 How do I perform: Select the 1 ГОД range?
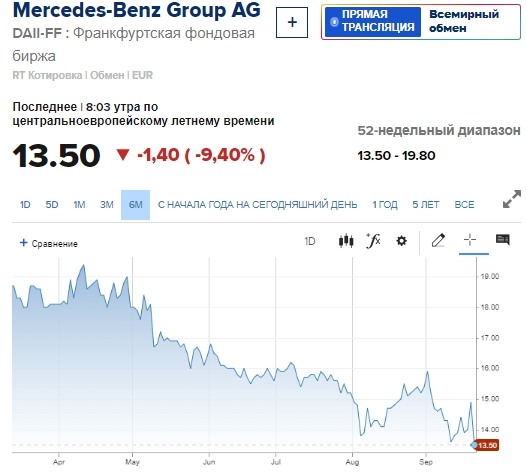point(385,205)
